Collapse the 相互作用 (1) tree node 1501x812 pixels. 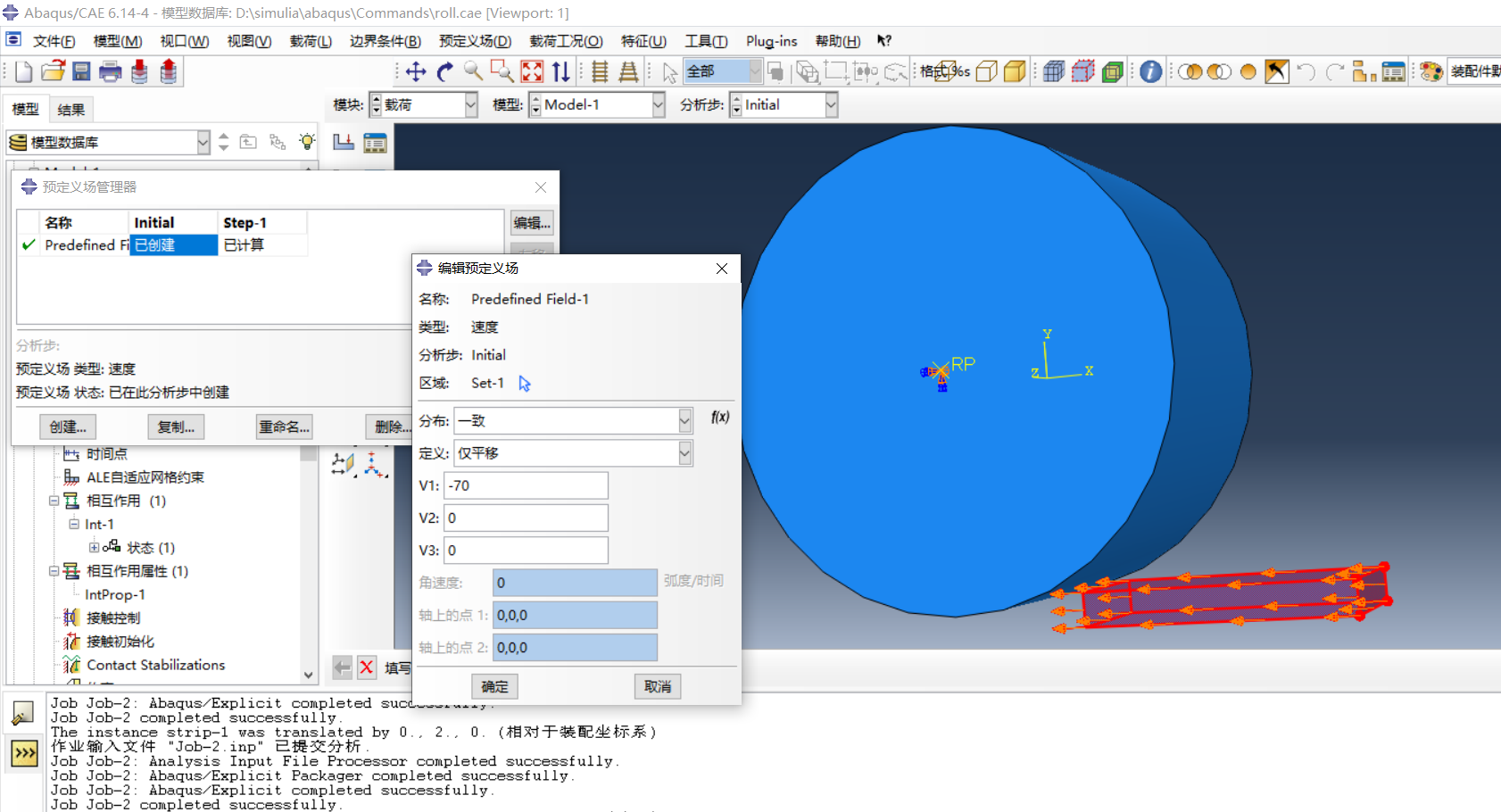tap(54, 501)
